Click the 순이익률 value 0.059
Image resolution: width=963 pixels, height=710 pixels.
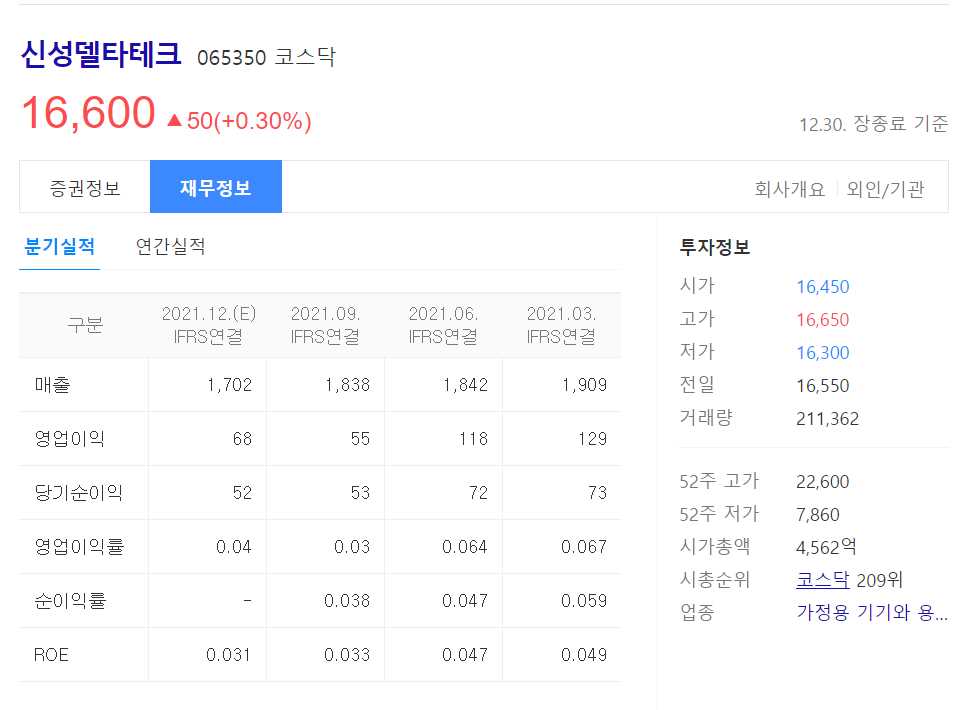tap(583, 601)
